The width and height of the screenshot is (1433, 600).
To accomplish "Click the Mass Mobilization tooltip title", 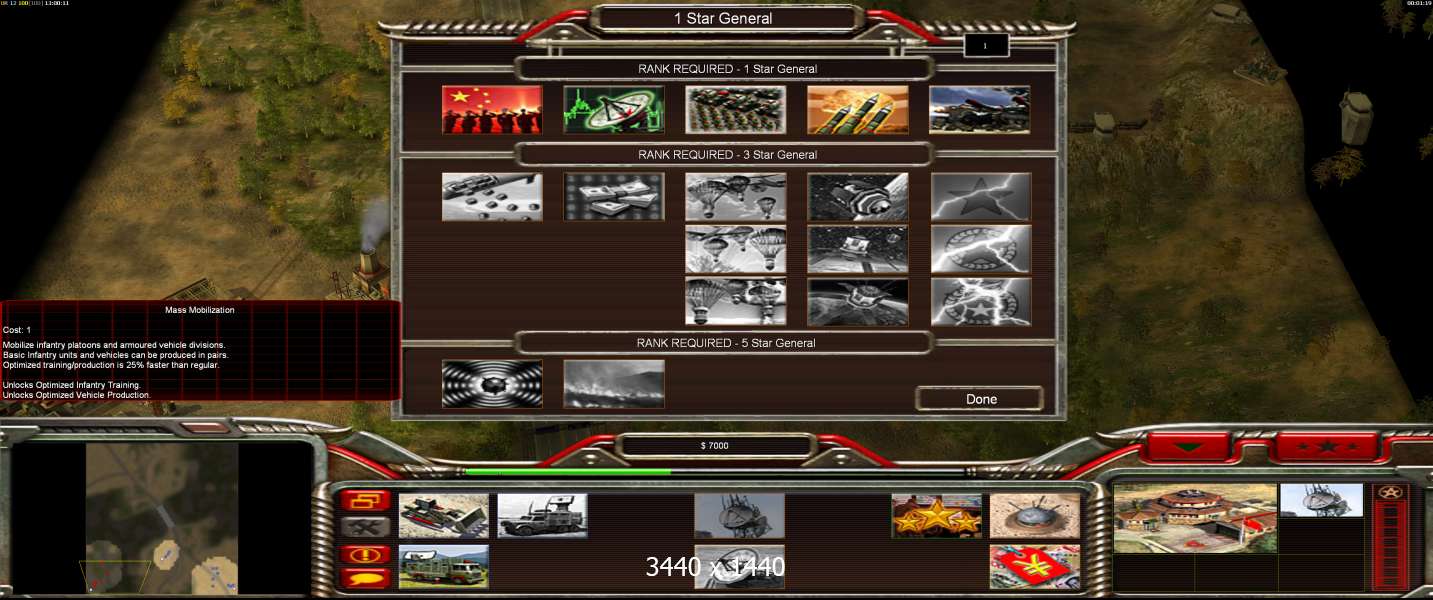I will [200, 310].
